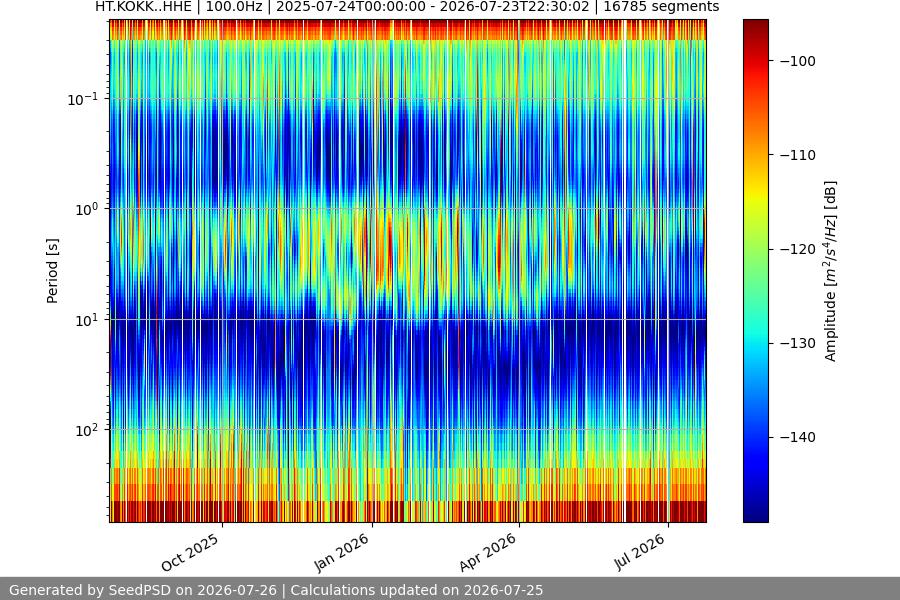Select the 'Jul 2026' date axis label
This screenshot has width=900, height=600.
click(640, 552)
